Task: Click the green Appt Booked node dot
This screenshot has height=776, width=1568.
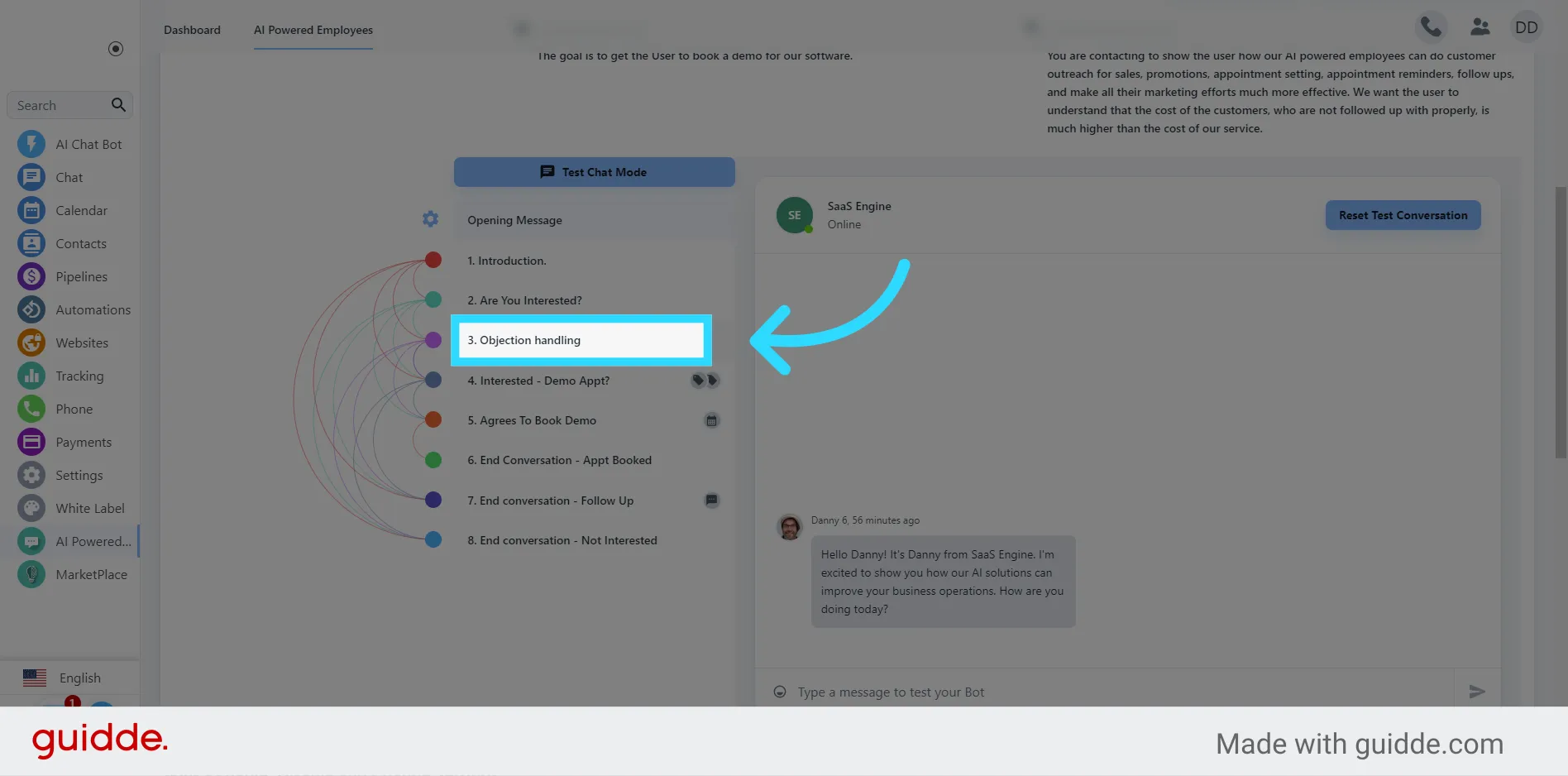Action: pos(433,460)
